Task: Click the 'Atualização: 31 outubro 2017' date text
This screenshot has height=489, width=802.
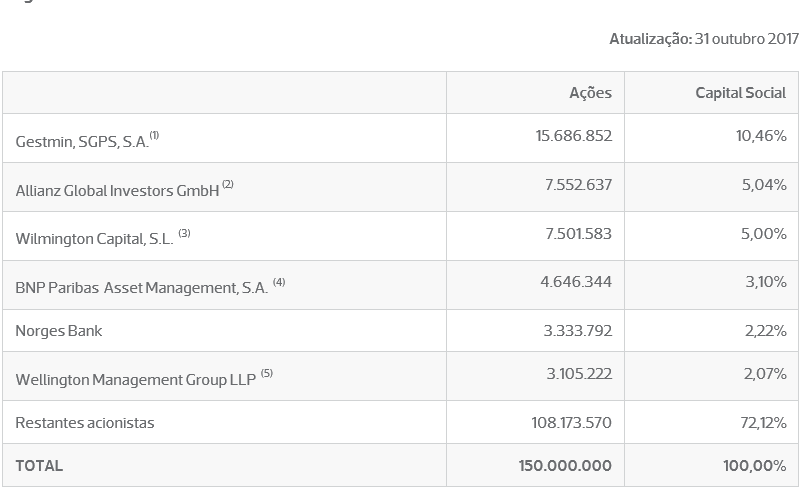Action: click(x=704, y=39)
